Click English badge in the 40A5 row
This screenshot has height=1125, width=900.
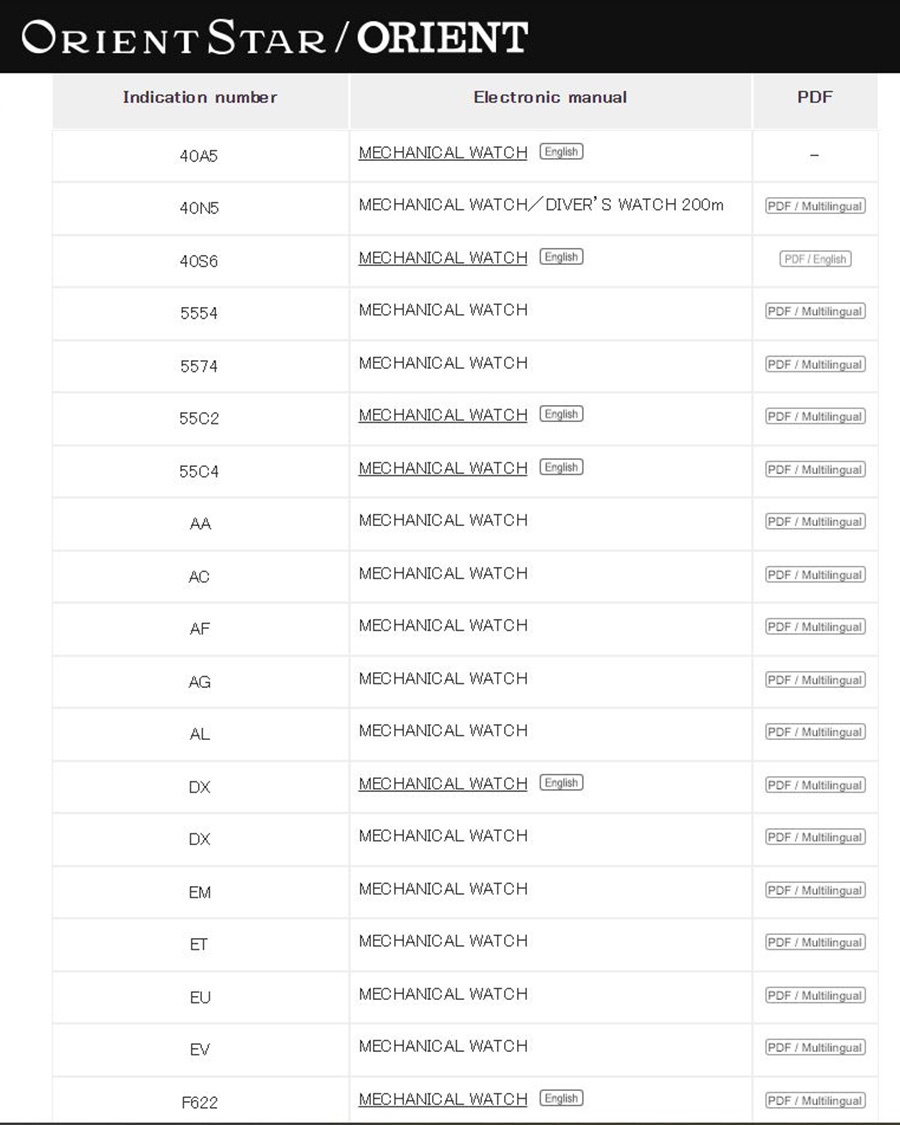(561, 152)
